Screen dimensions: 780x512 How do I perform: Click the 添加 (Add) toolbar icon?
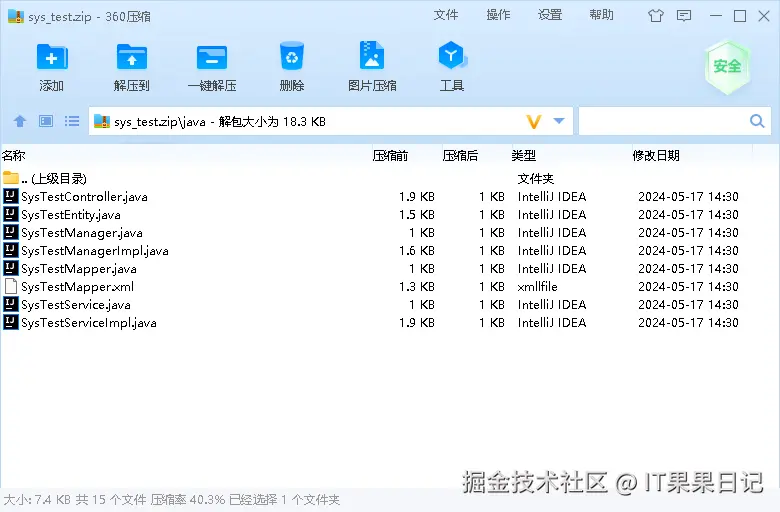click(52, 58)
